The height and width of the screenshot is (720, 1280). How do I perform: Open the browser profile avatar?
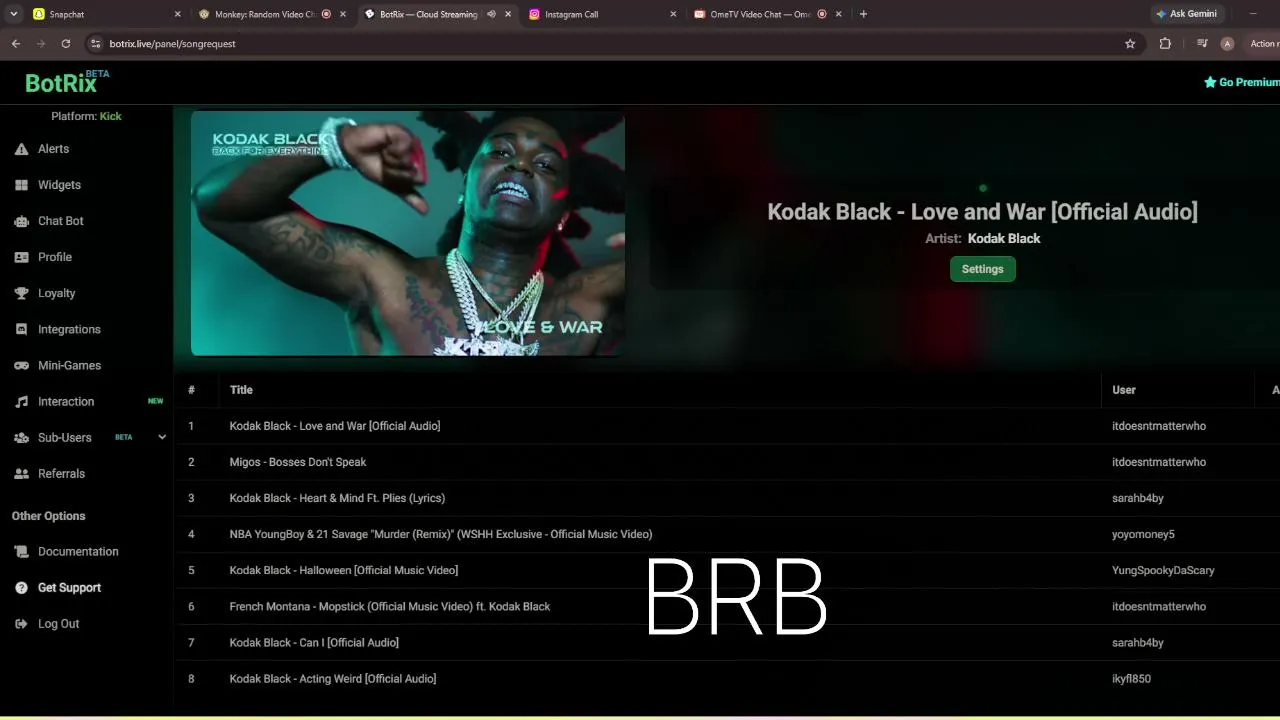(1227, 44)
